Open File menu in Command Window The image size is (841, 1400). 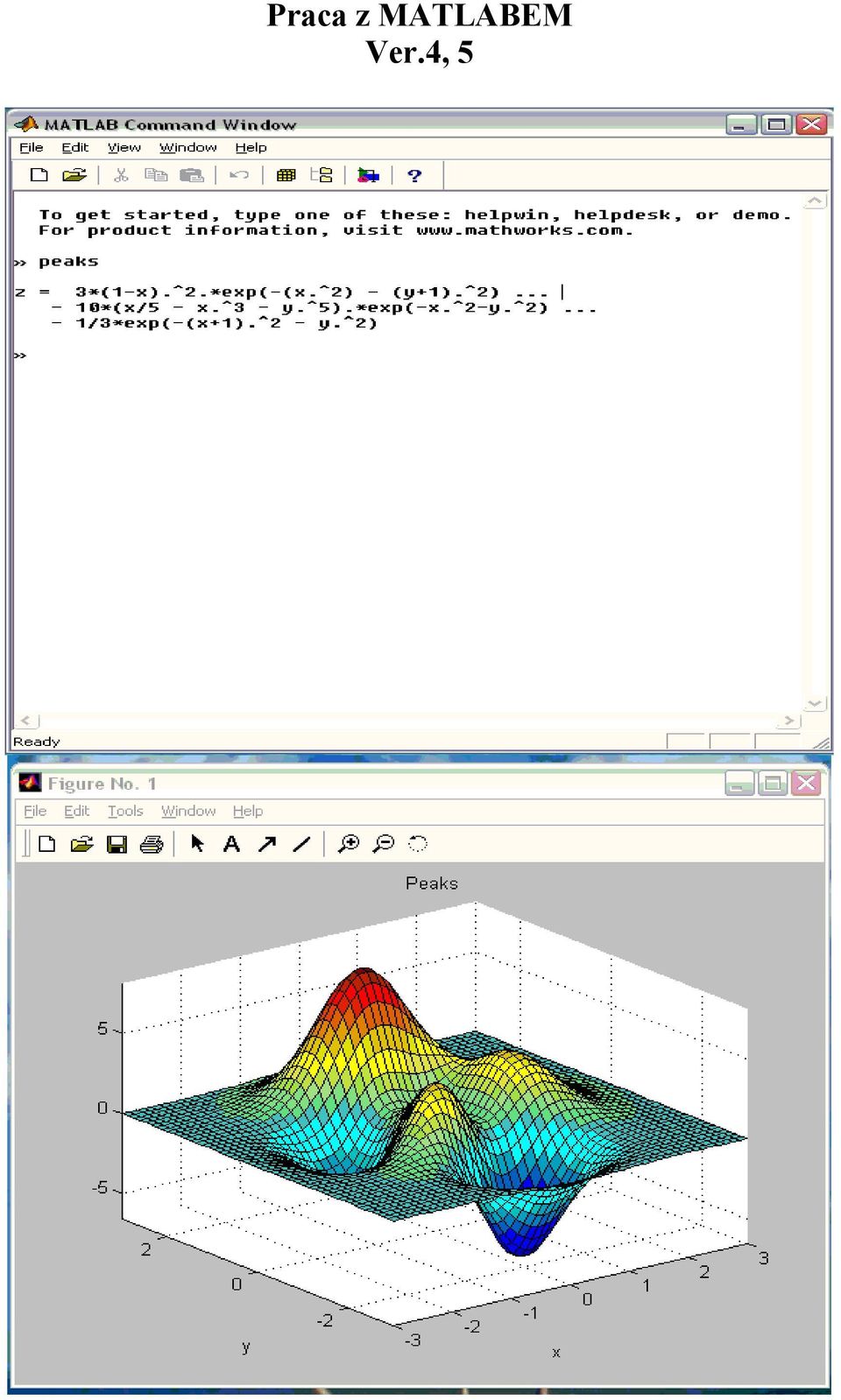tap(31, 147)
